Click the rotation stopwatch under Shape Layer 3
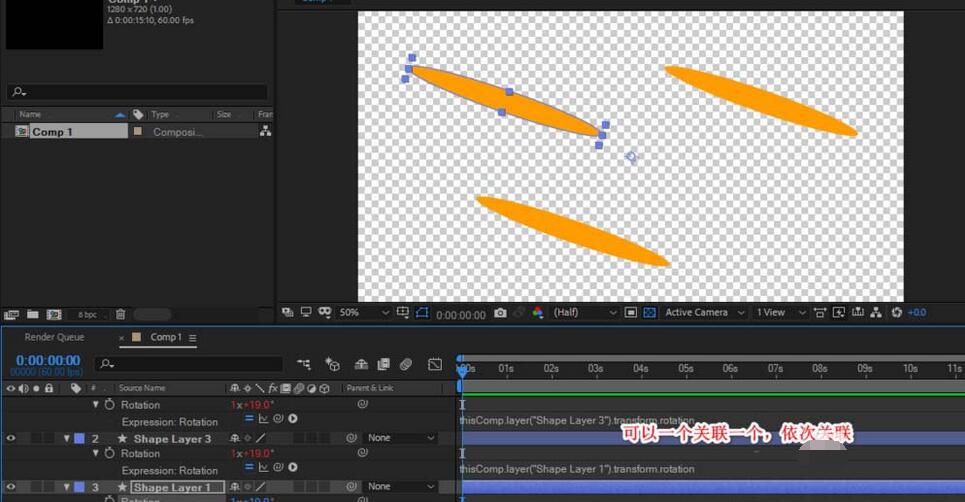The height and width of the screenshot is (502, 965). (x=110, y=454)
